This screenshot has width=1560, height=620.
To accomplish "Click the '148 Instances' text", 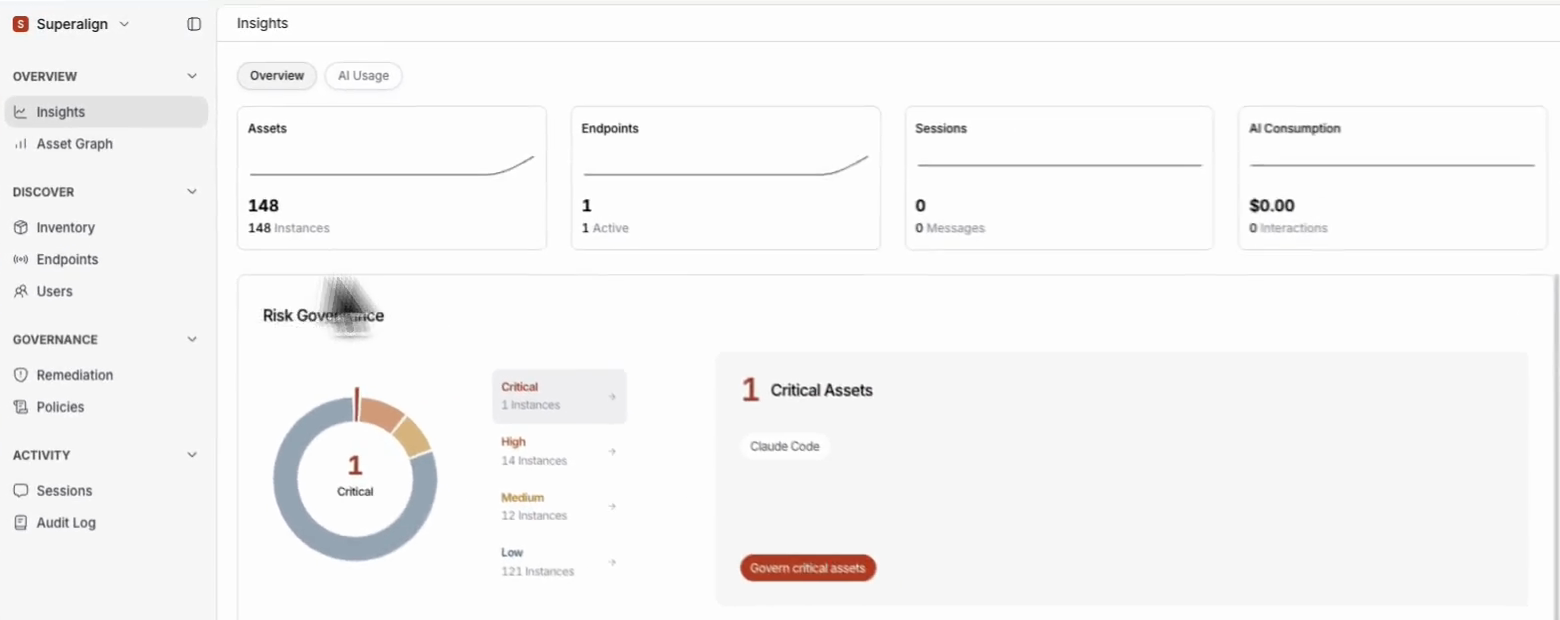I will coord(289,228).
